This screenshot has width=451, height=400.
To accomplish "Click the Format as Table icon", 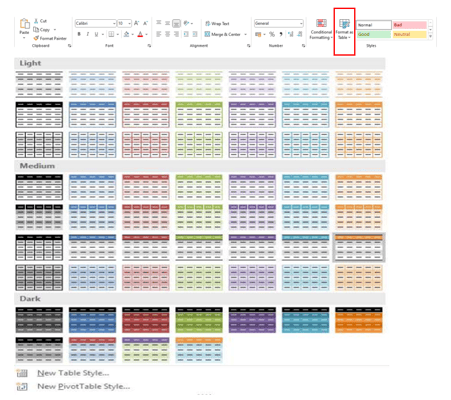I will 344,24.
